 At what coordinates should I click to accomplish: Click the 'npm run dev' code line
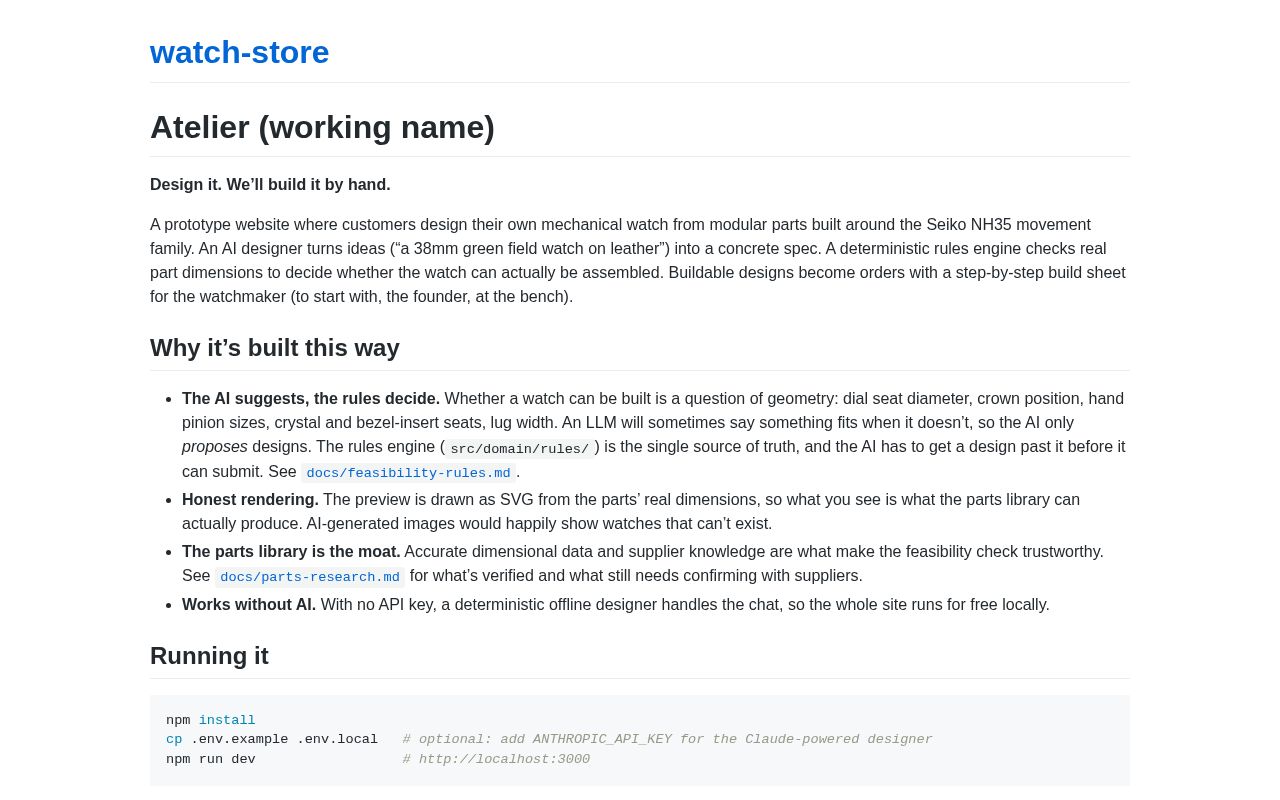(211, 760)
